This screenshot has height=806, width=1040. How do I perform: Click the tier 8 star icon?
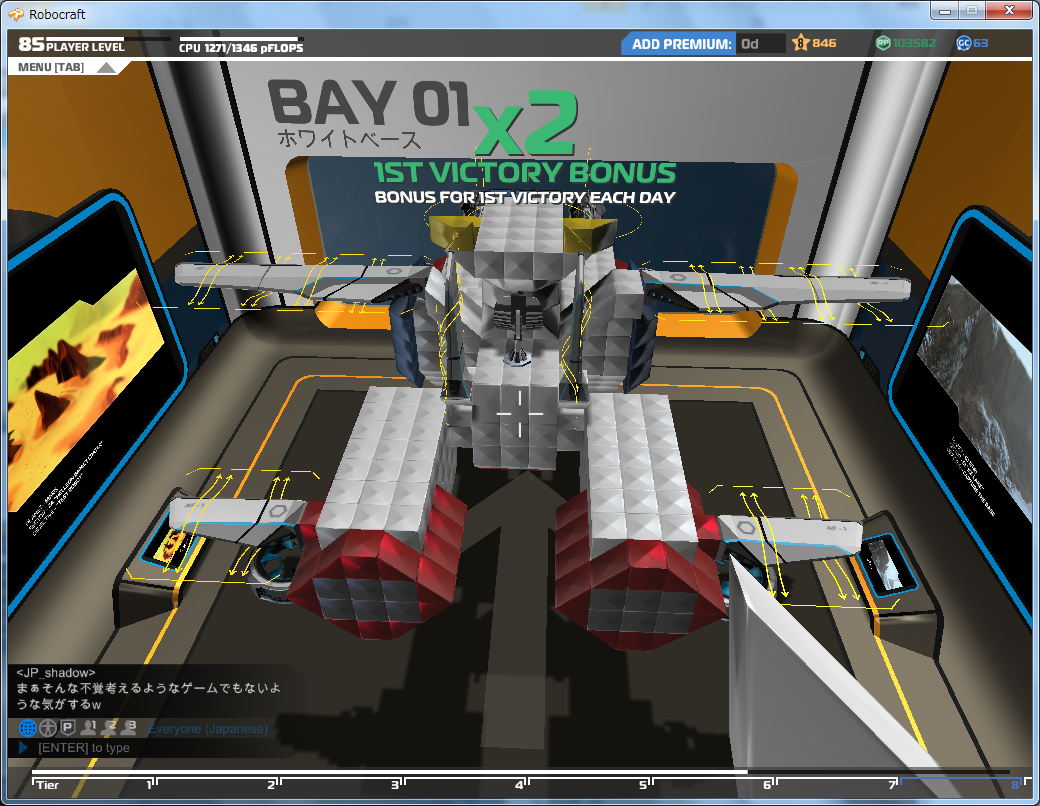(801, 43)
